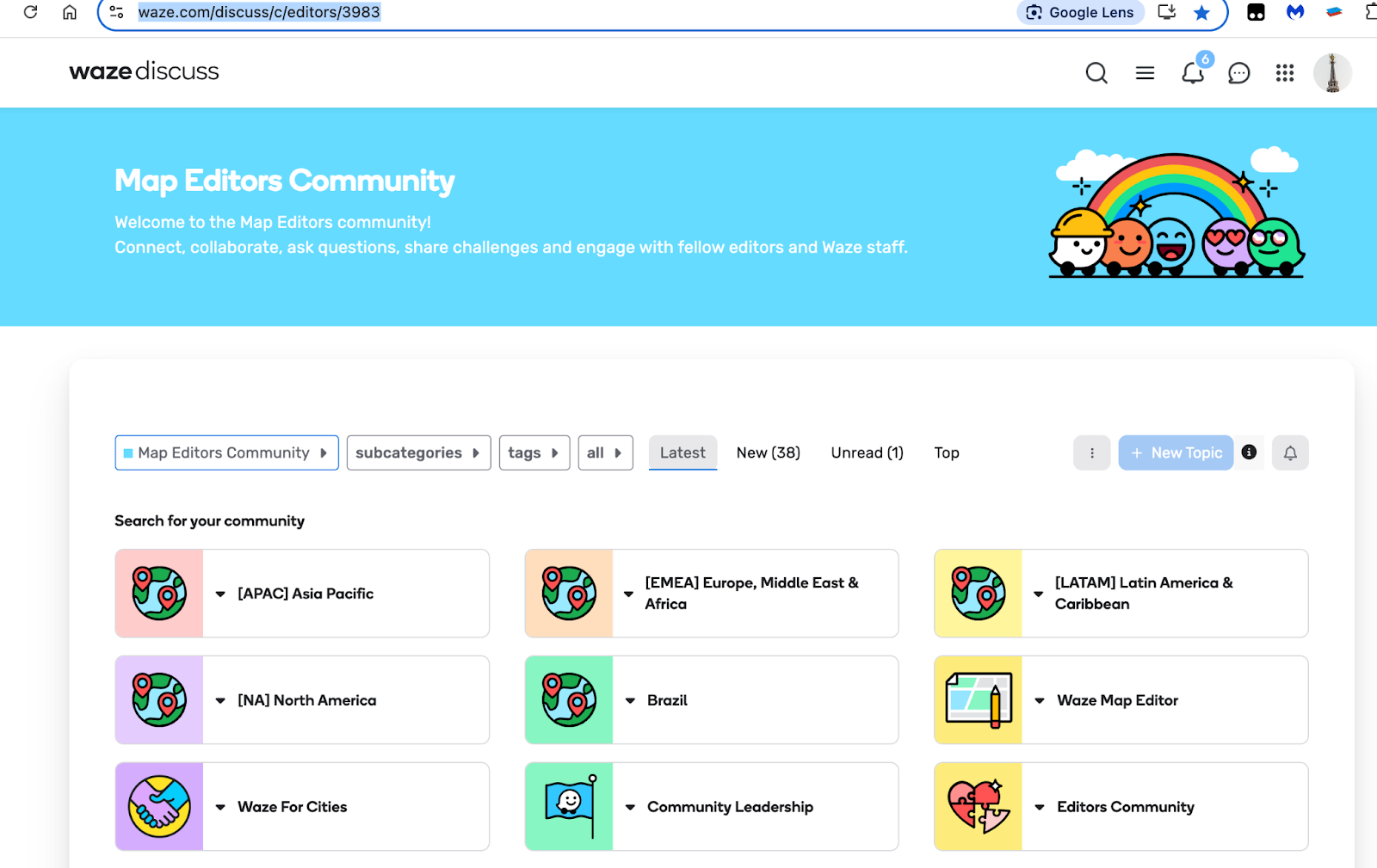Click the user profile avatar
The height and width of the screenshot is (868, 1377).
[x=1331, y=73]
